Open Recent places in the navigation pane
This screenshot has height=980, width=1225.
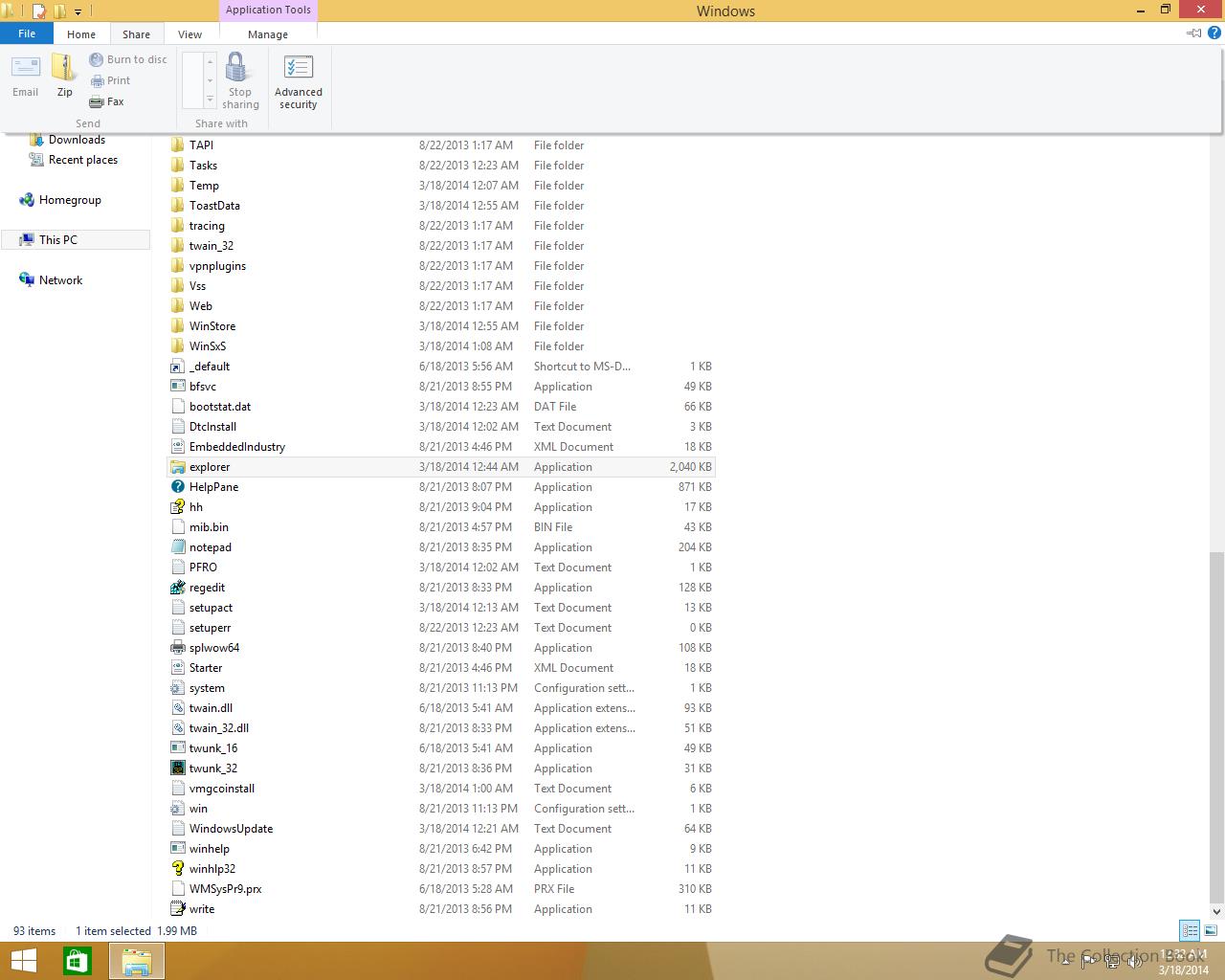point(83,160)
